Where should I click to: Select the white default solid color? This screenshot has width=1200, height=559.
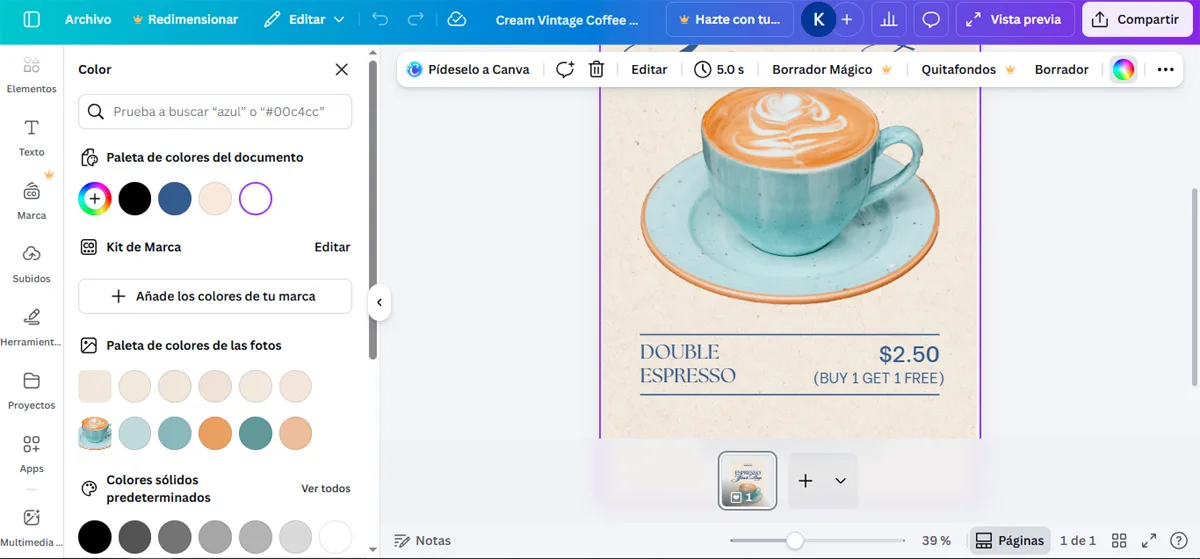click(335, 537)
